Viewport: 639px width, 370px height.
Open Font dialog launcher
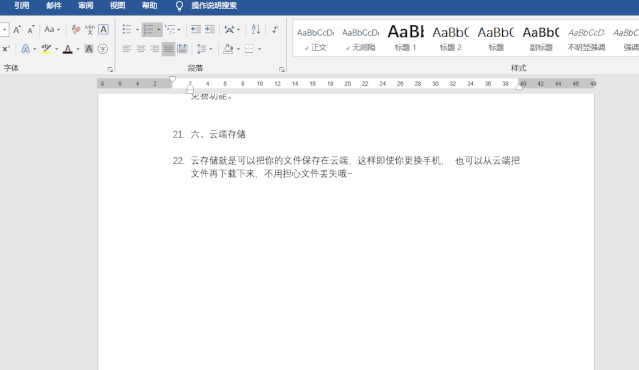[x=110, y=69]
